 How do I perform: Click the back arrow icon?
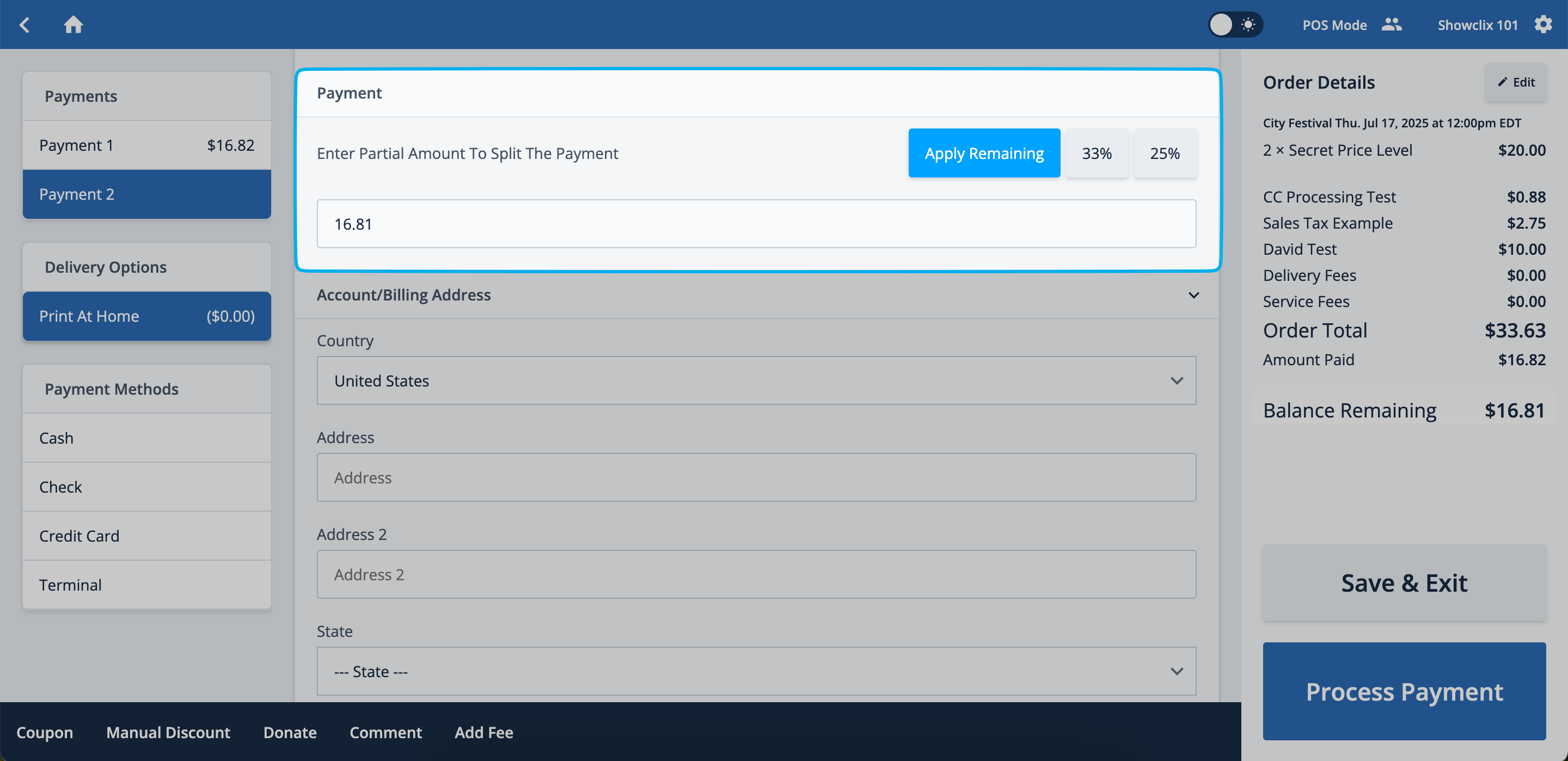pos(25,25)
